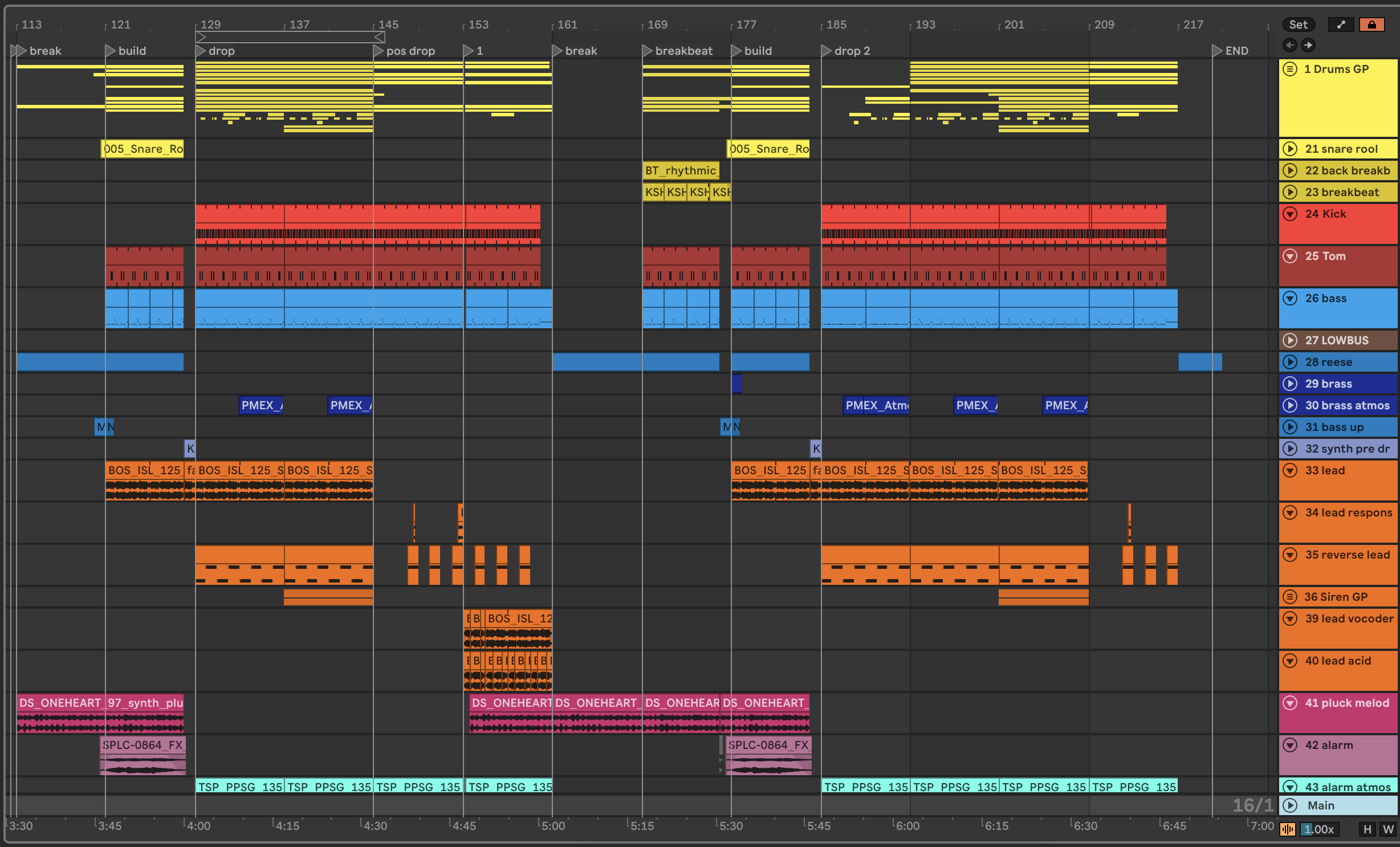Screen dimensions: 1400x847
Task: Click the 16/1 grid size label
Action: [x=1253, y=805]
